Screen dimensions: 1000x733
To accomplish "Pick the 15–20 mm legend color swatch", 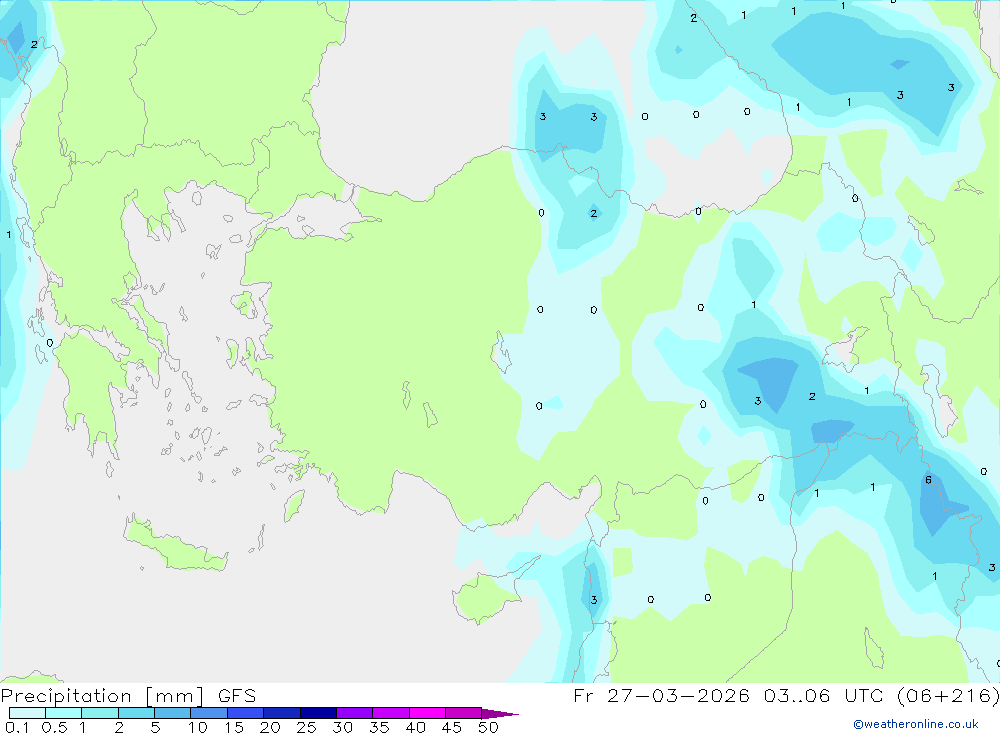I will click(x=246, y=713).
